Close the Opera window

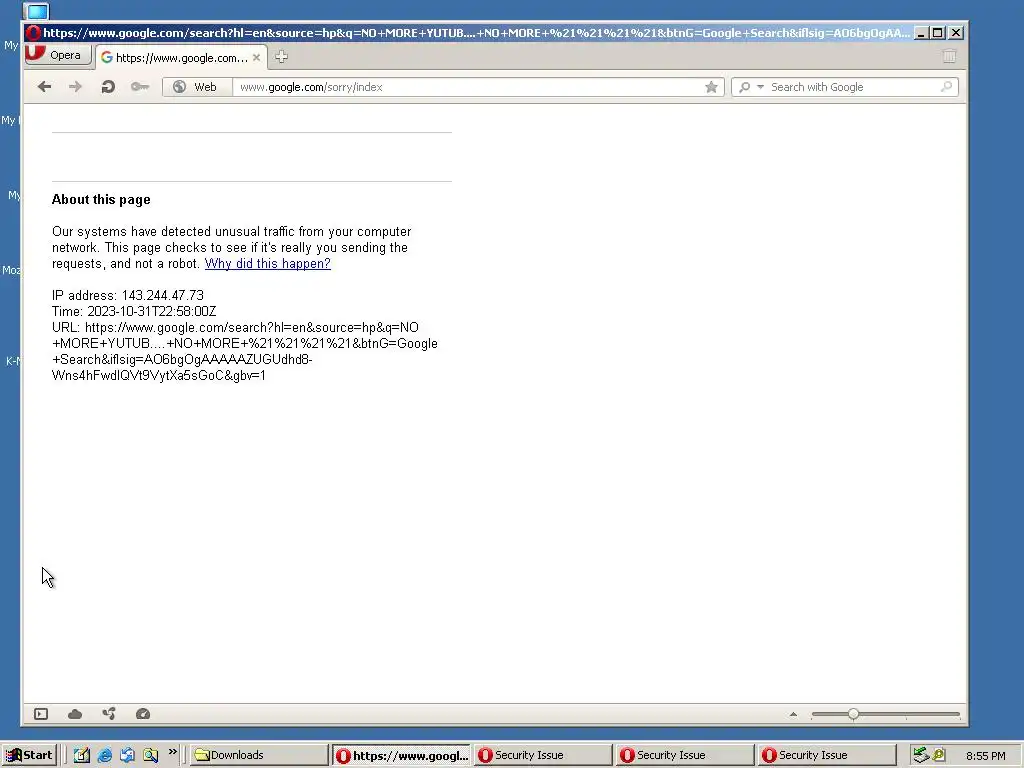956,33
